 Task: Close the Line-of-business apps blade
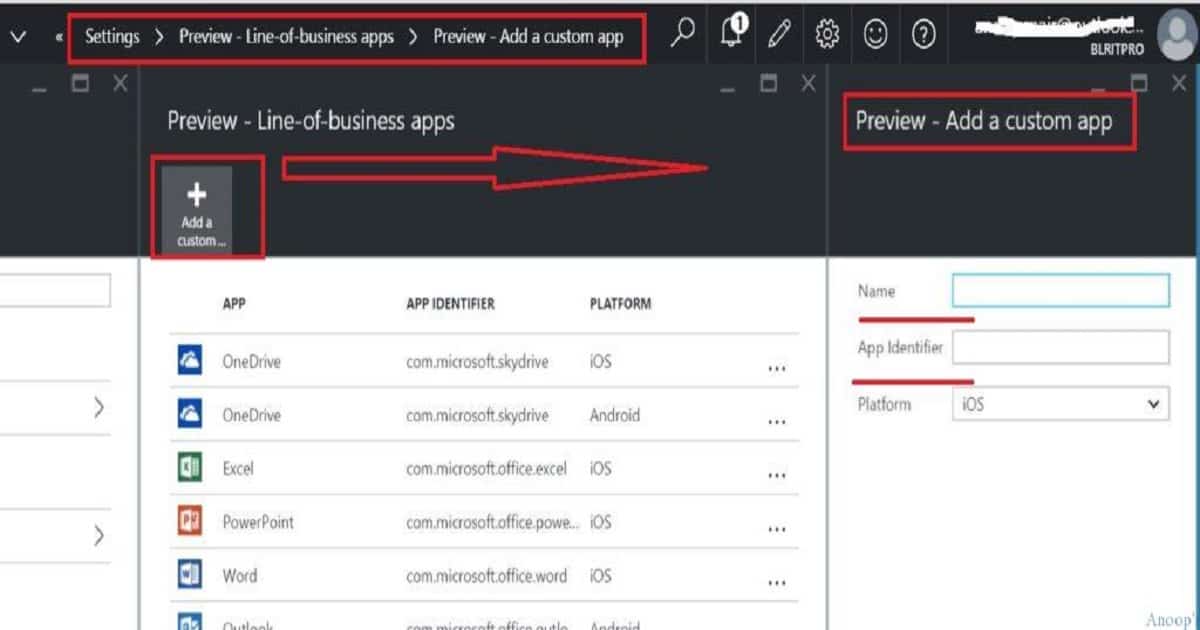[811, 84]
